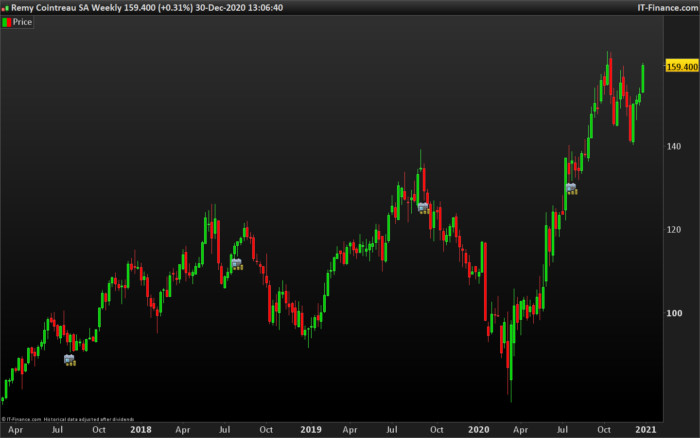Click the candlestick icon in title bar

pos(5,8)
